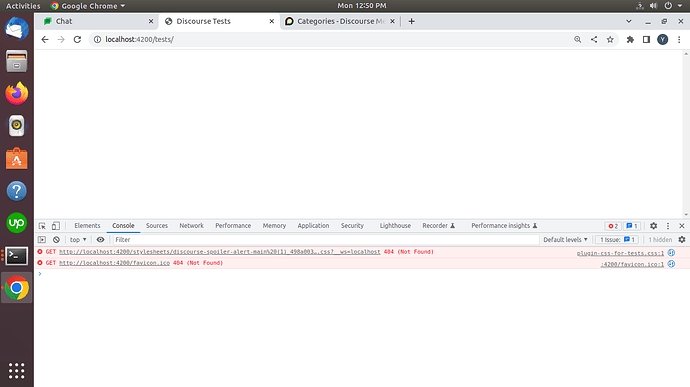This screenshot has width=690, height=387.
Task: Open Files manager from the dock
Action: click(17, 61)
